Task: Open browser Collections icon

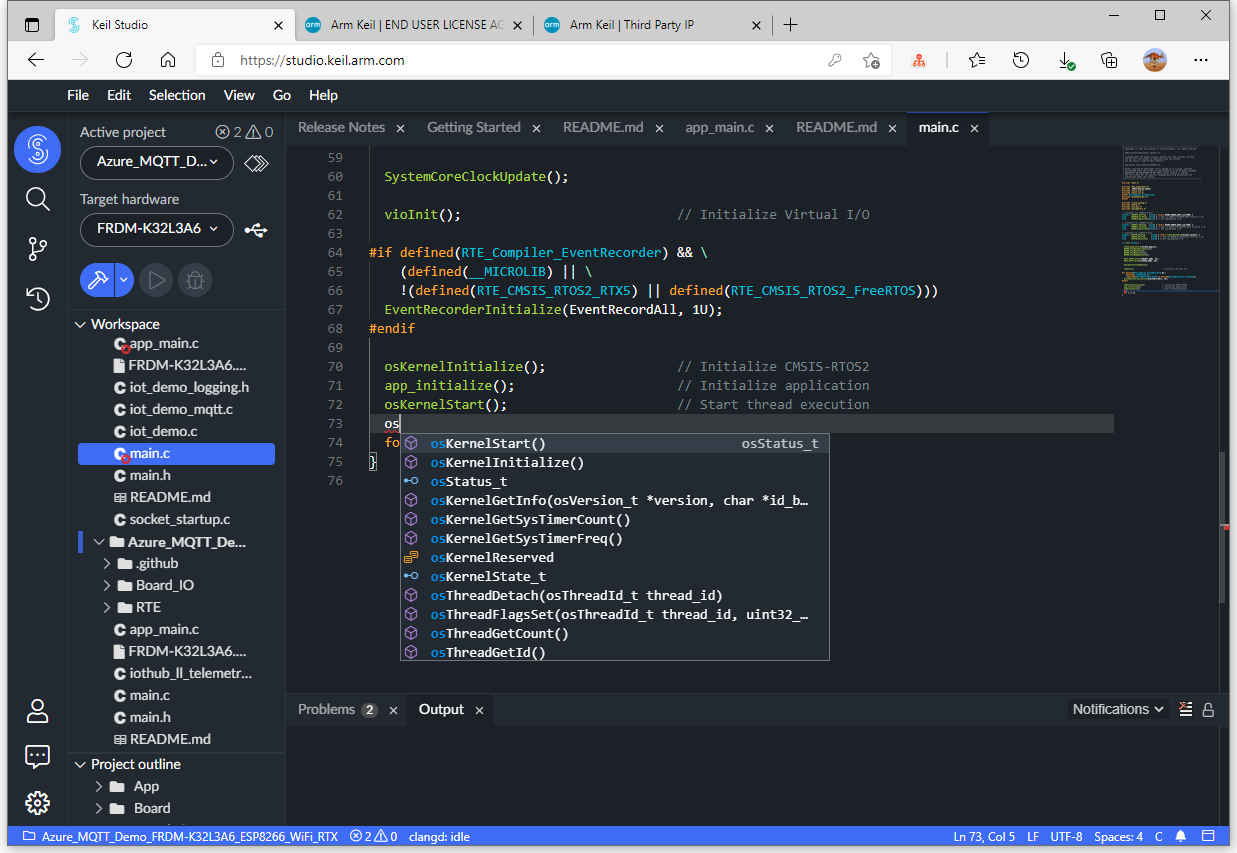Action: (x=1109, y=60)
